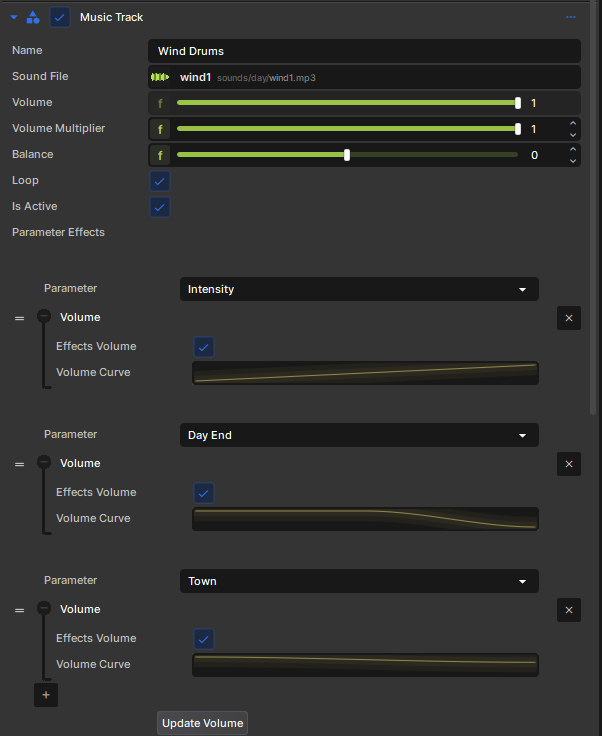Click the wind1 sound file waveform icon

tap(160, 77)
